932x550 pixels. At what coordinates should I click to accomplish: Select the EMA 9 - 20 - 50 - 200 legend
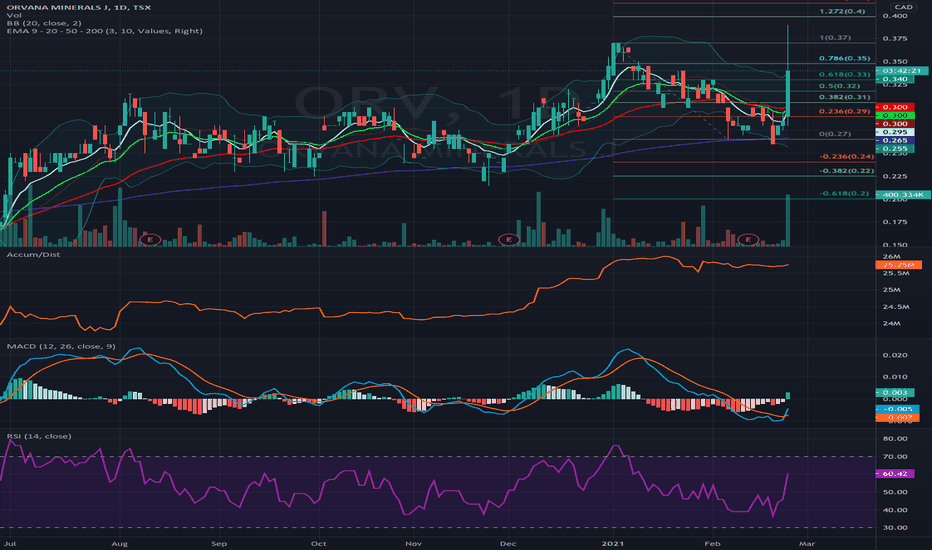[x=105, y=31]
